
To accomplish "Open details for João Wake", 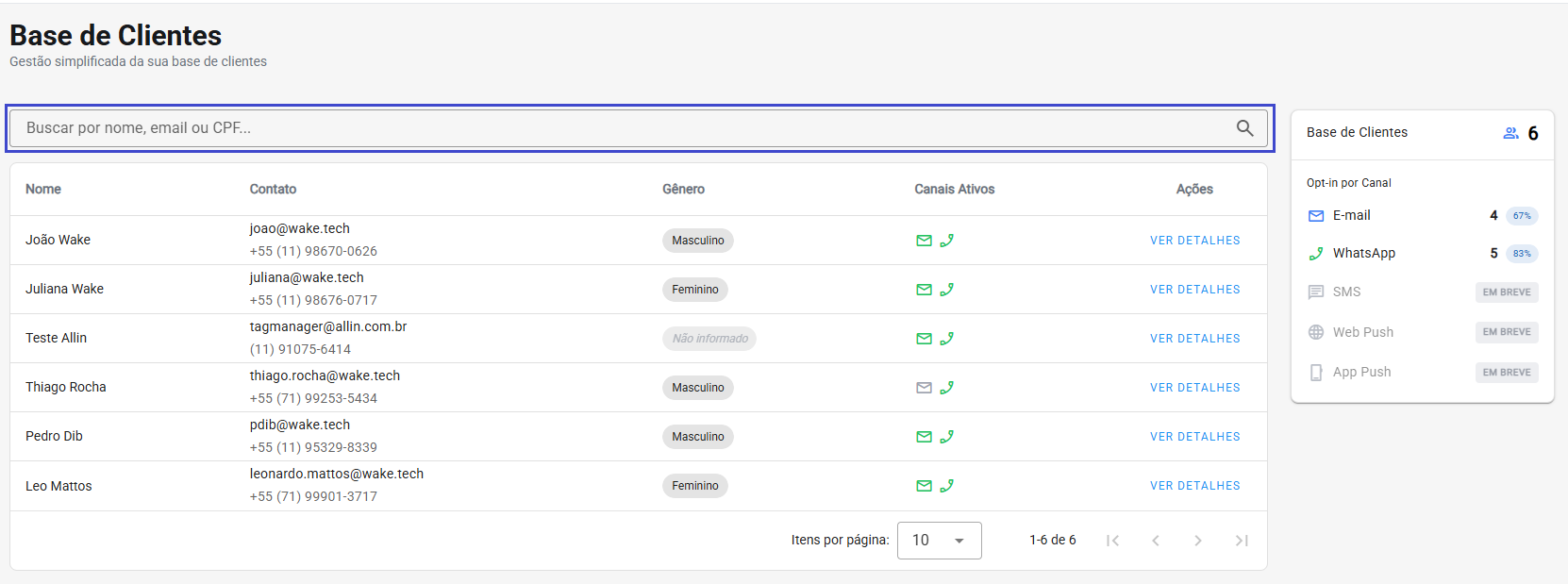I will (x=1194, y=241).
